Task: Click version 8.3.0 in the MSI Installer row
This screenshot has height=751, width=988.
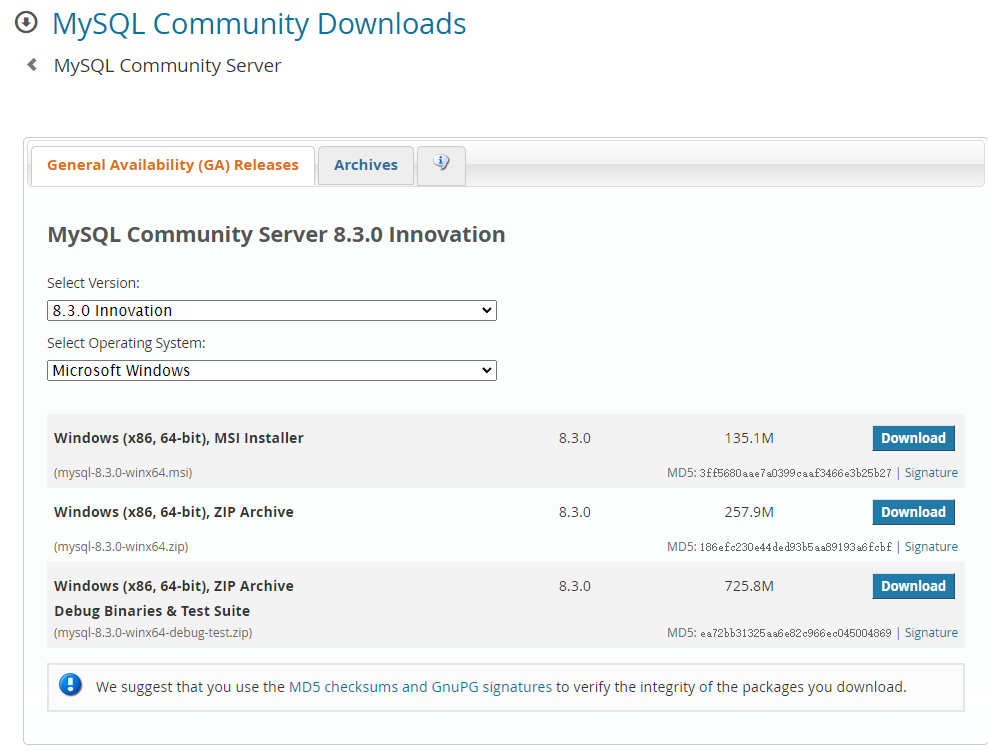Action: [575, 438]
